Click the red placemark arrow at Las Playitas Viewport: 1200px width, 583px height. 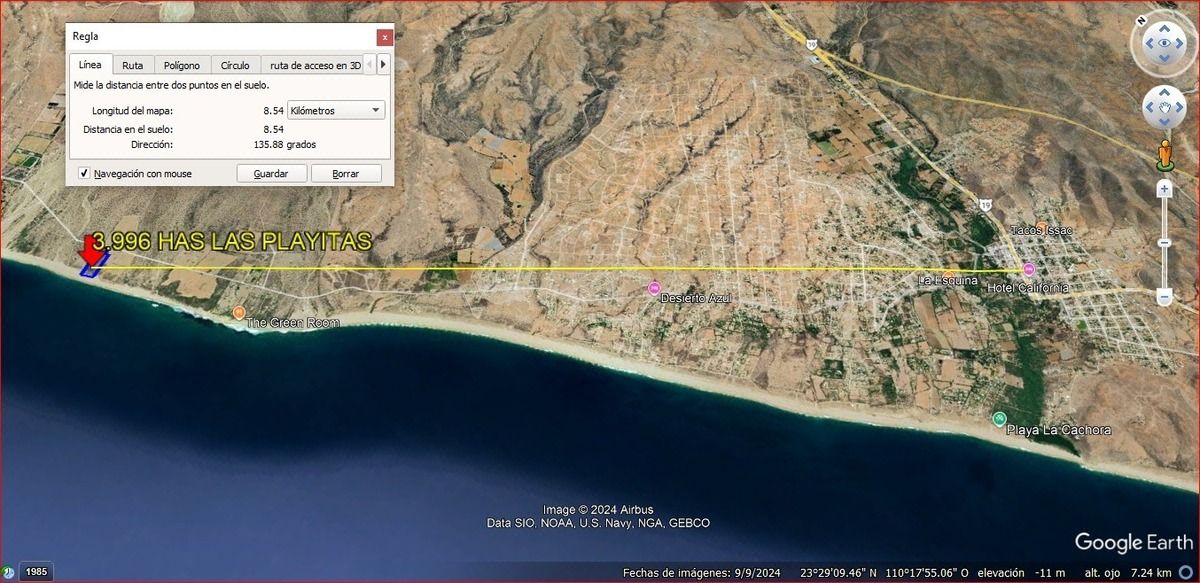(x=93, y=251)
